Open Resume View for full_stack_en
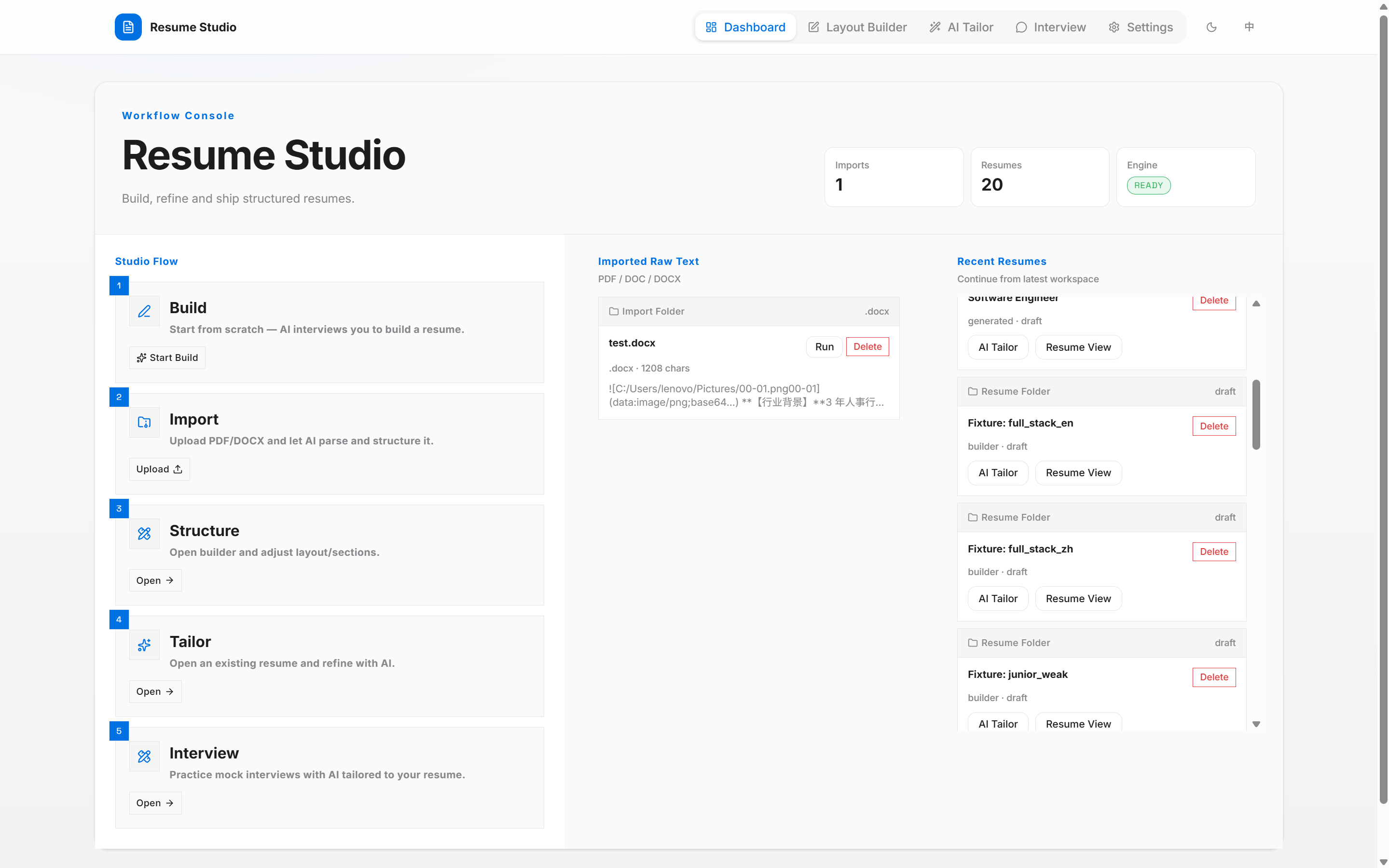The image size is (1389, 868). pos(1078,473)
